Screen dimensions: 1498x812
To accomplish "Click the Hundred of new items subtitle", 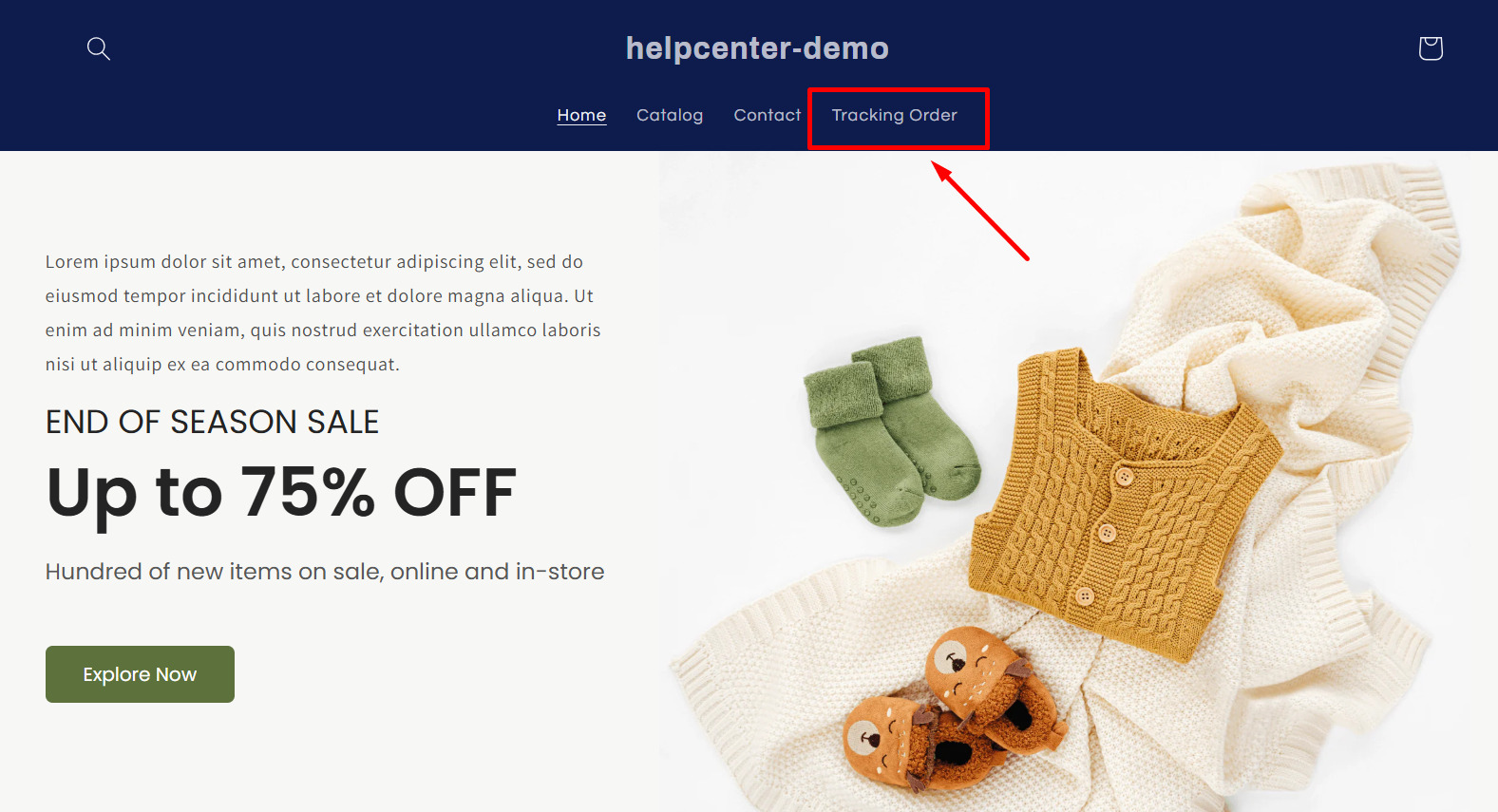I will tap(325, 572).
